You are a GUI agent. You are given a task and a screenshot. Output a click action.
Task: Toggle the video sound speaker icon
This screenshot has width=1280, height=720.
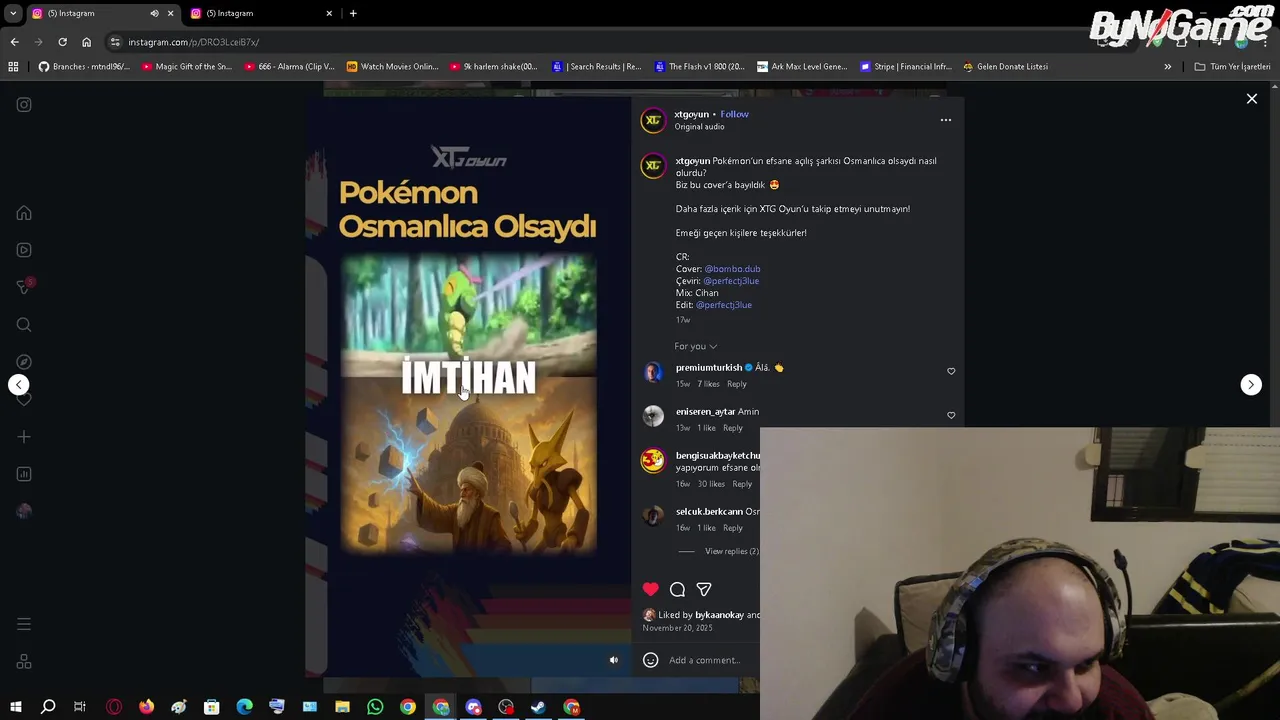click(x=614, y=660)
